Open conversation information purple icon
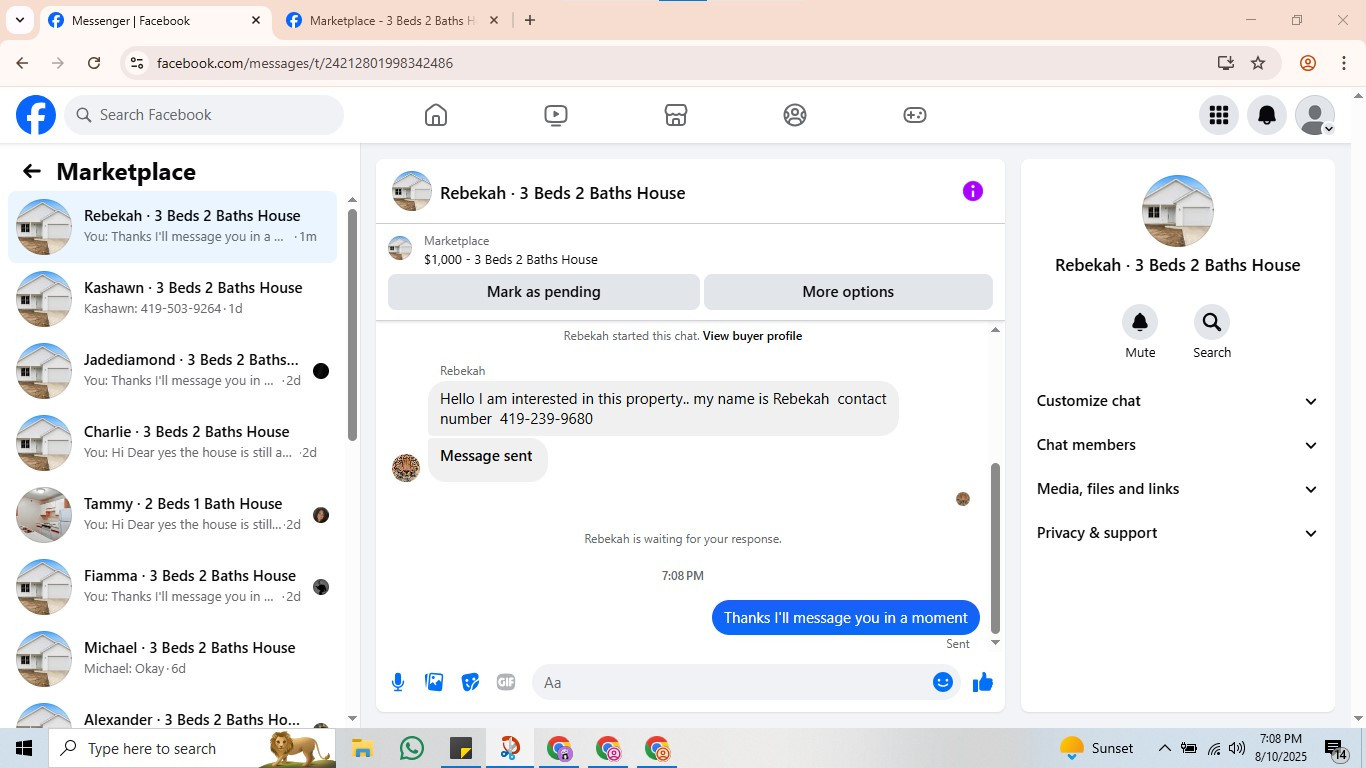The width and height of the screenshot is (1366, 768). pos(973,191)
